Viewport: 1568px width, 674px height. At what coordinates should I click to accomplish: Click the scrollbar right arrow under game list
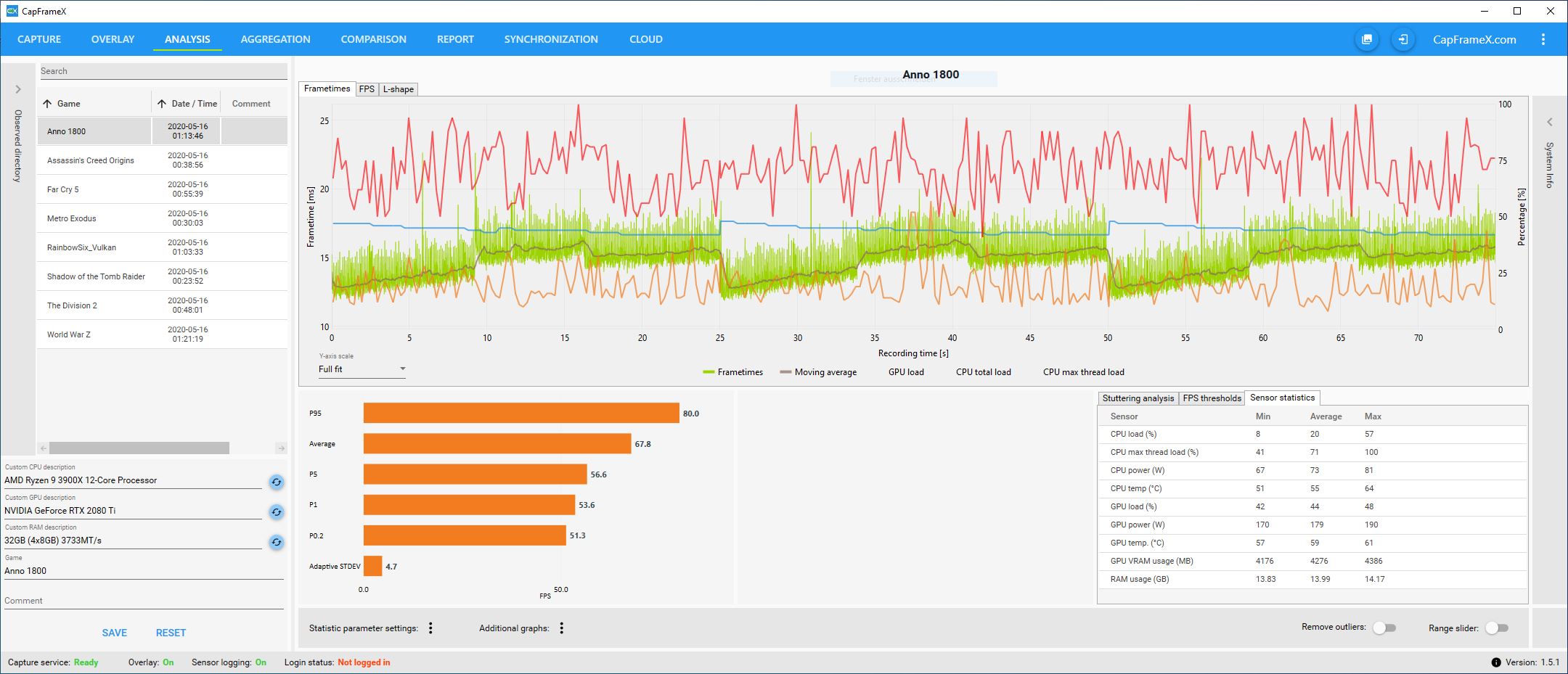[281, 448]
